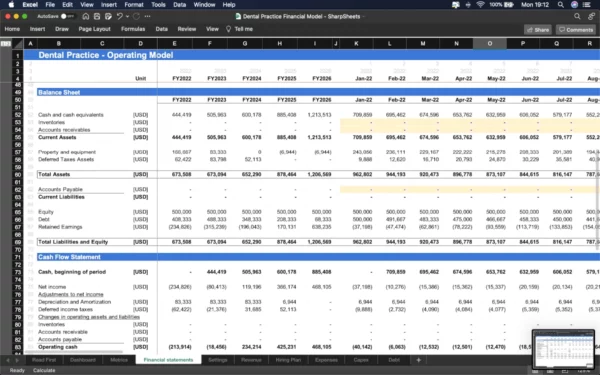Switch to the Hiring Plan sheet tab
600x375 pixels.
coord(288,360)
